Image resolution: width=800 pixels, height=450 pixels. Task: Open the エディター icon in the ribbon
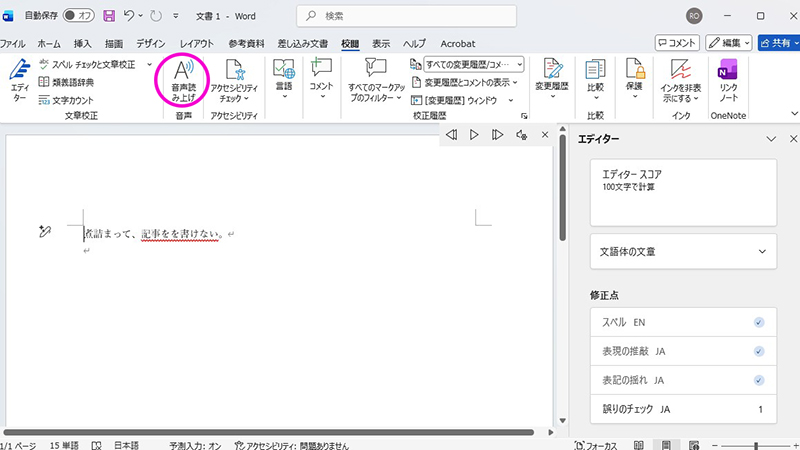(19, 80)
